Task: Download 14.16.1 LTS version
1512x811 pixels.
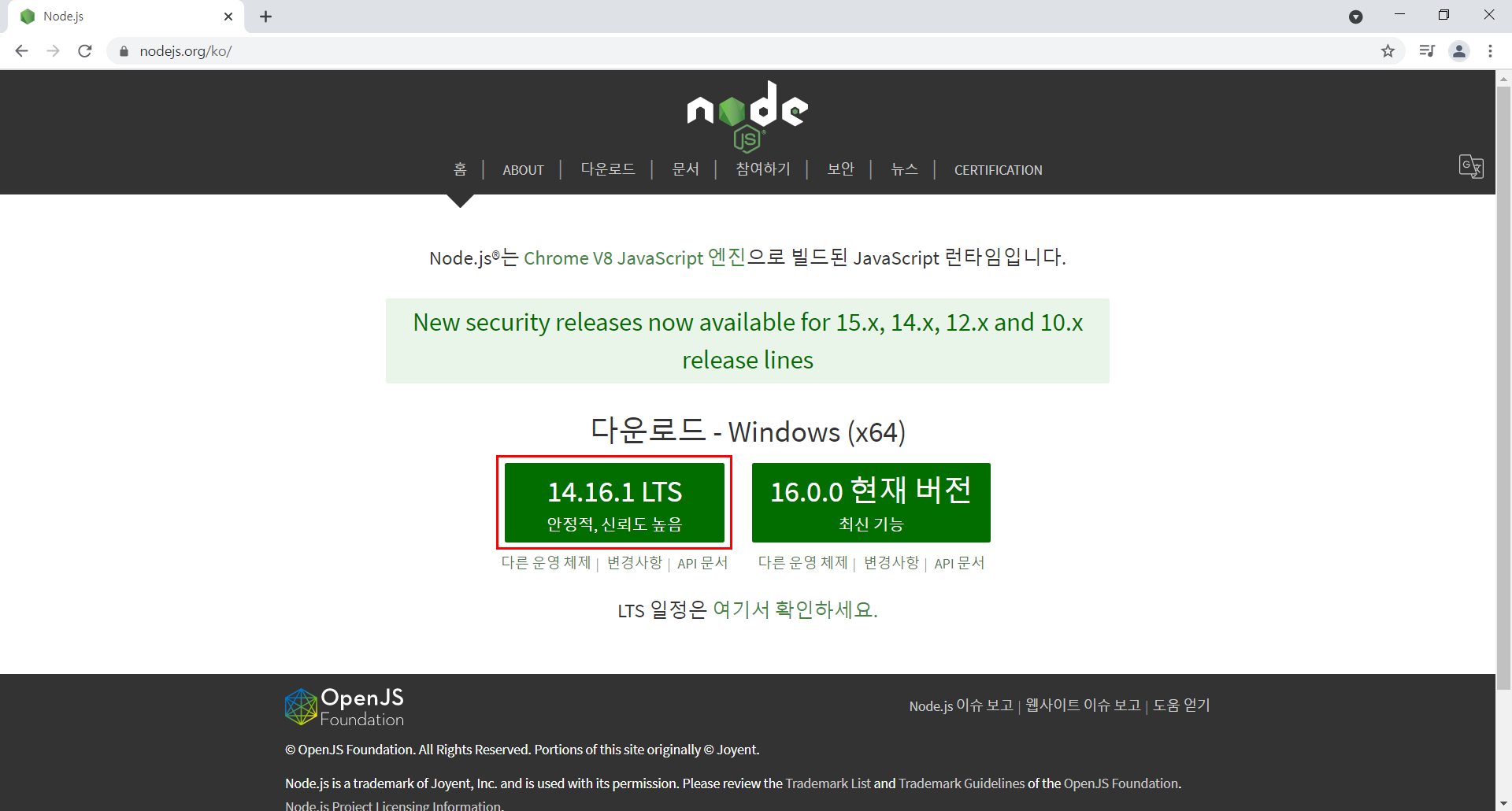Action: 614,503
